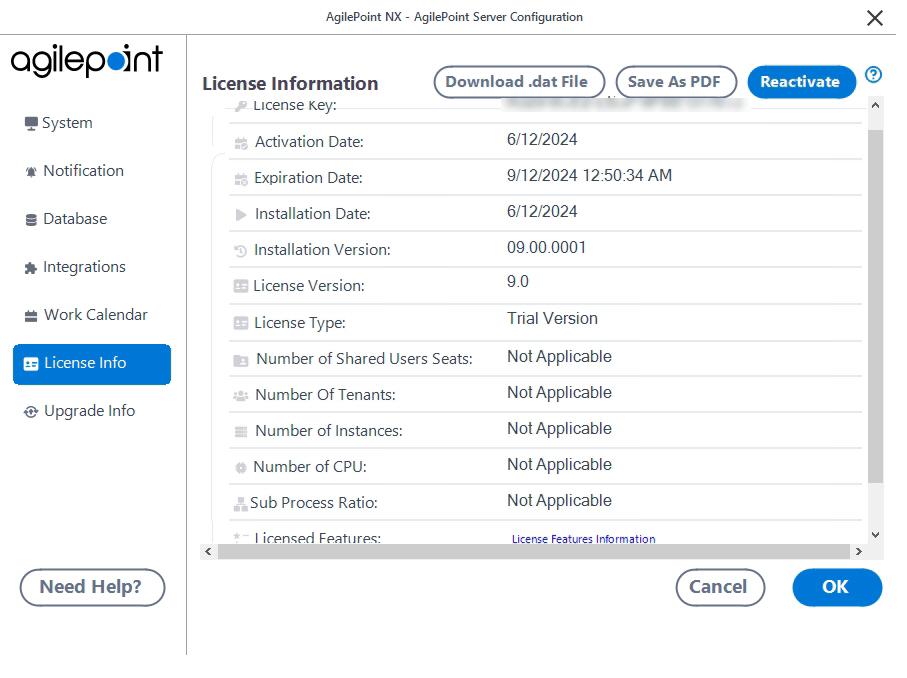907x678 pixels.
Task: Click the horizontal scrollbar left arrow
Action: coord(208,552)
